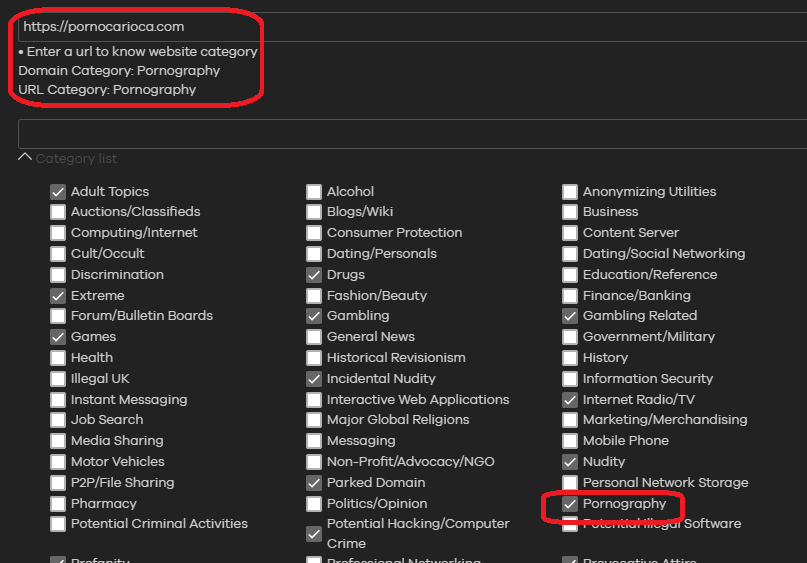Enable the Fashion/Beauty checkbox
Image resolution: width=807 pixels, height=563 pixels.
click(314, 296)
